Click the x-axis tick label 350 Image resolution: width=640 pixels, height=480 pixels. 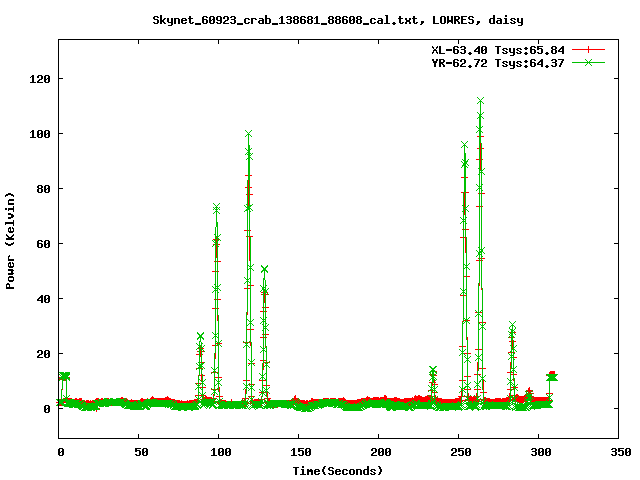coord(621,452)
